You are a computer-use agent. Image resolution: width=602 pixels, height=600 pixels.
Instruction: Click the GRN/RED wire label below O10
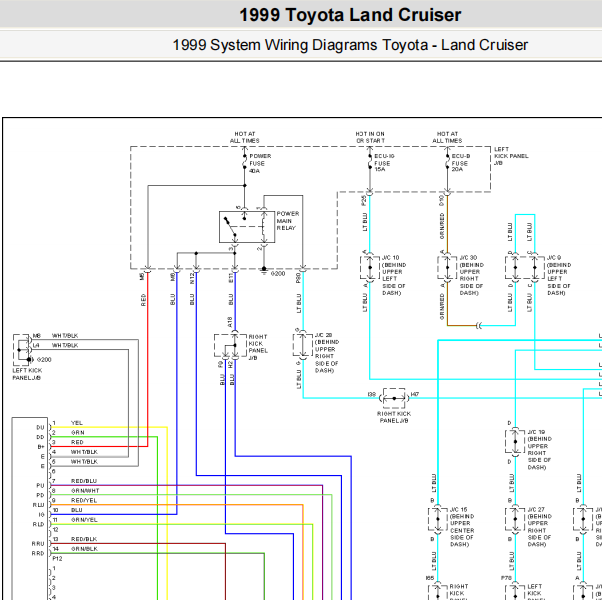(x=442, y=226)
